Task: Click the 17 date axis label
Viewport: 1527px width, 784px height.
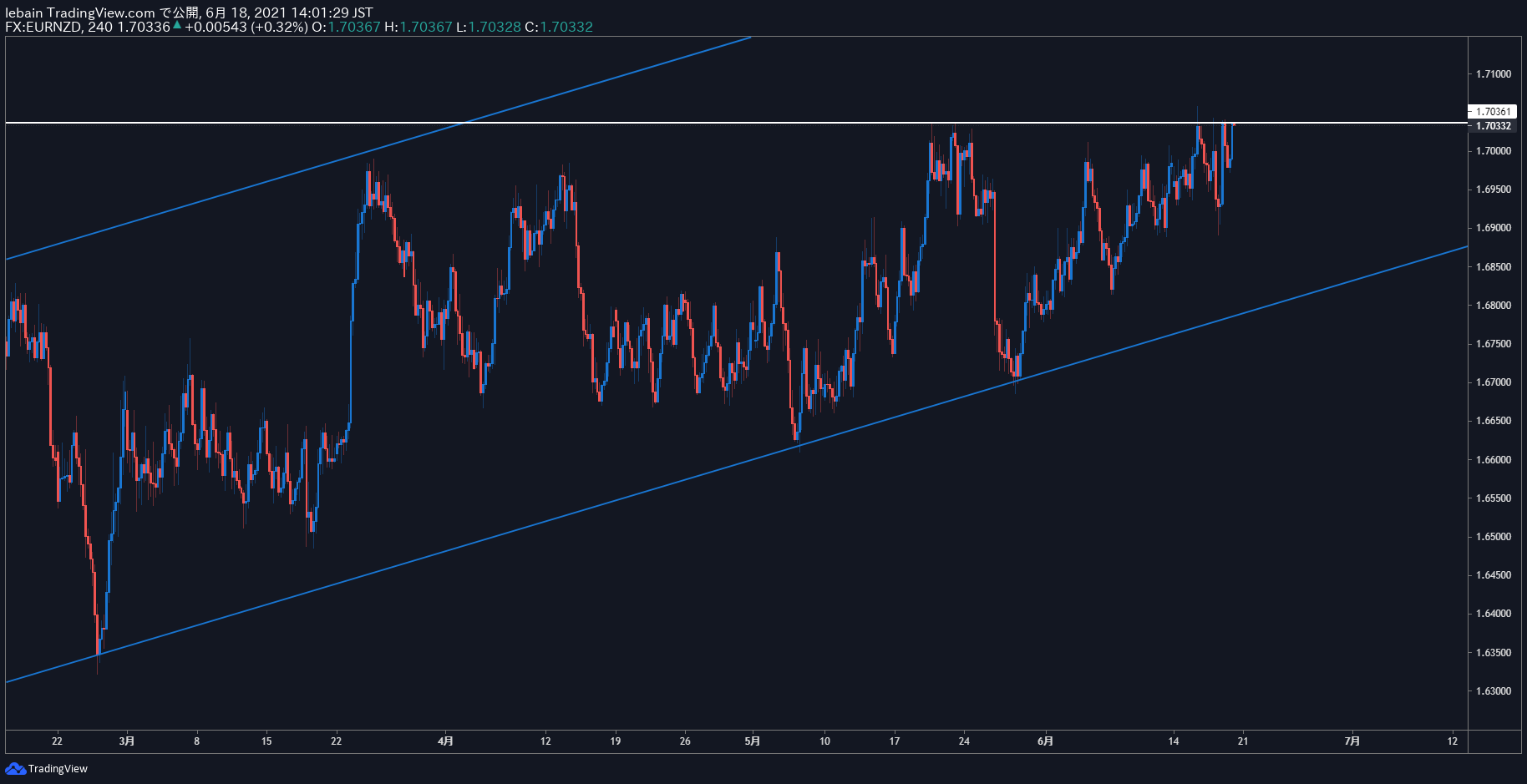Action: 895,741
